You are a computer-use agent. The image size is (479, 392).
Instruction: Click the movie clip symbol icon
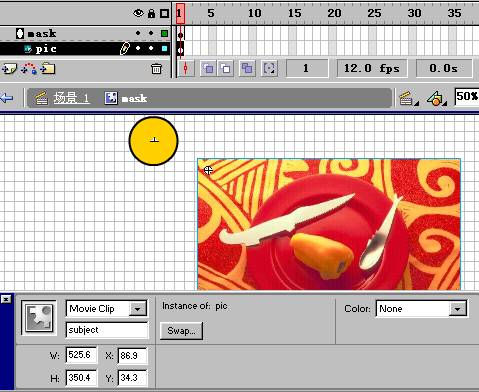[39, 318]
